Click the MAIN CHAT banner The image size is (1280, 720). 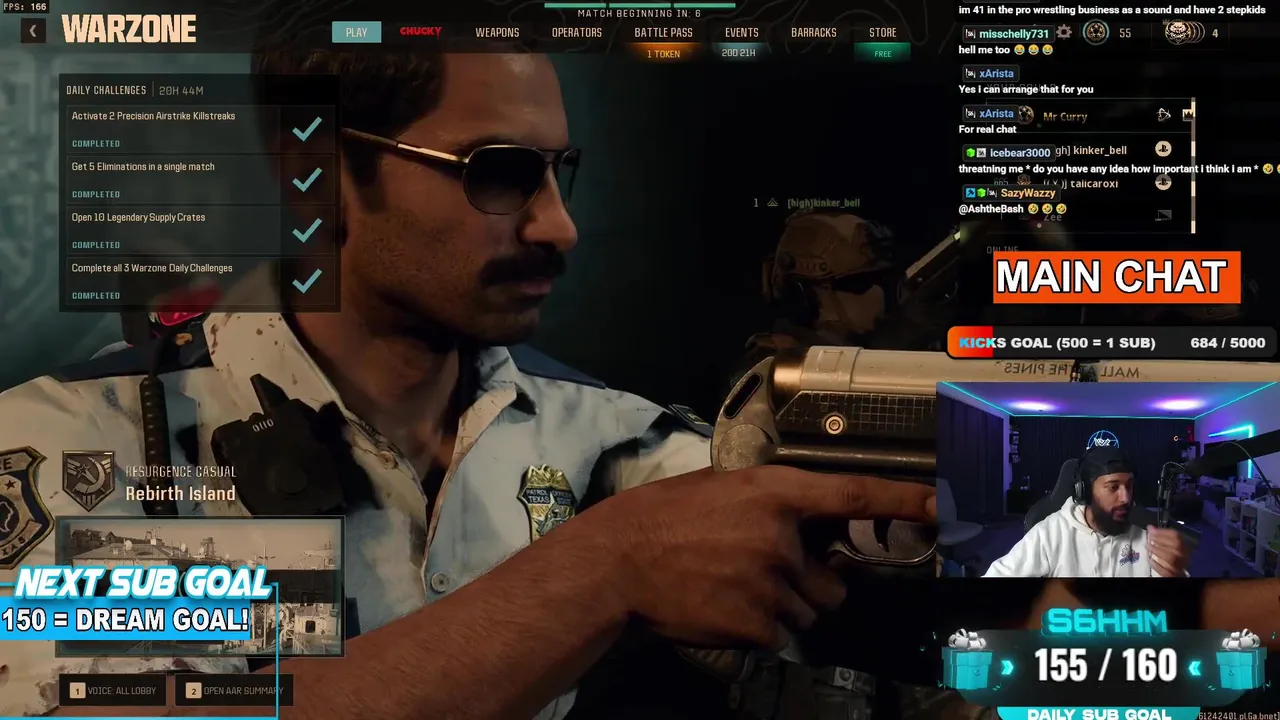[1117, 278]
